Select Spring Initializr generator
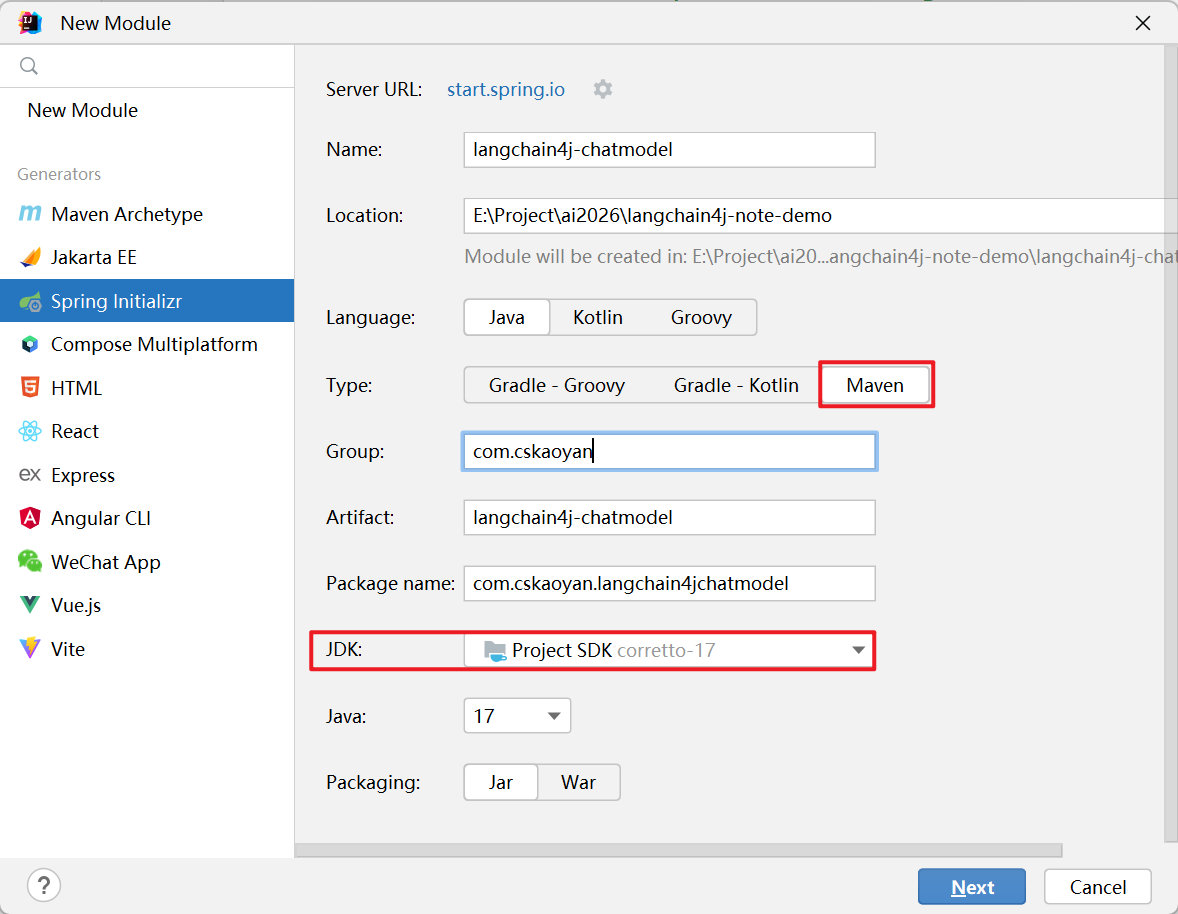Viewport: 1178px width, 914px height. coord(147,301)
